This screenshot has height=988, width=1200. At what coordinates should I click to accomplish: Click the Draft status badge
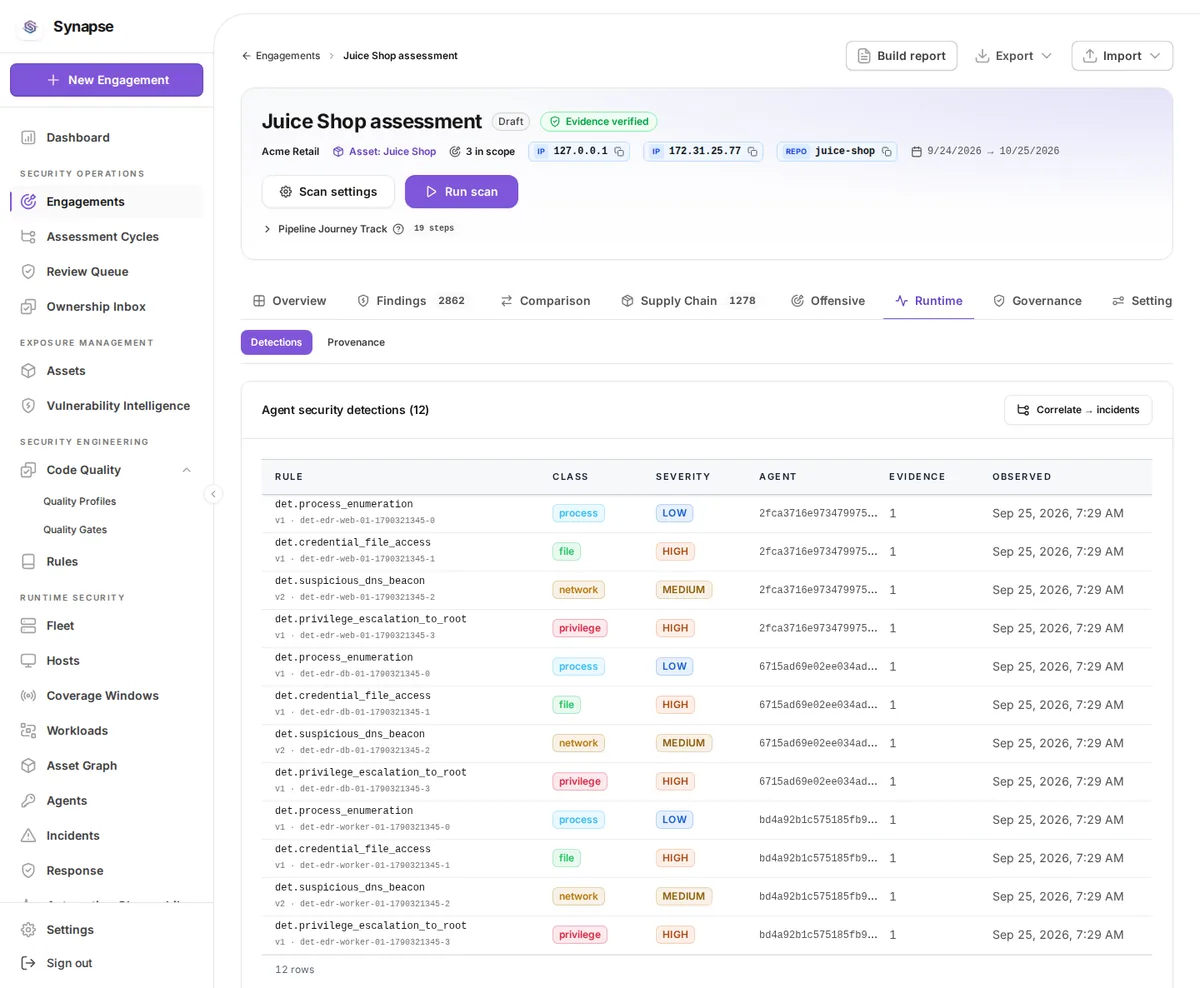click(x=511, y=122)
